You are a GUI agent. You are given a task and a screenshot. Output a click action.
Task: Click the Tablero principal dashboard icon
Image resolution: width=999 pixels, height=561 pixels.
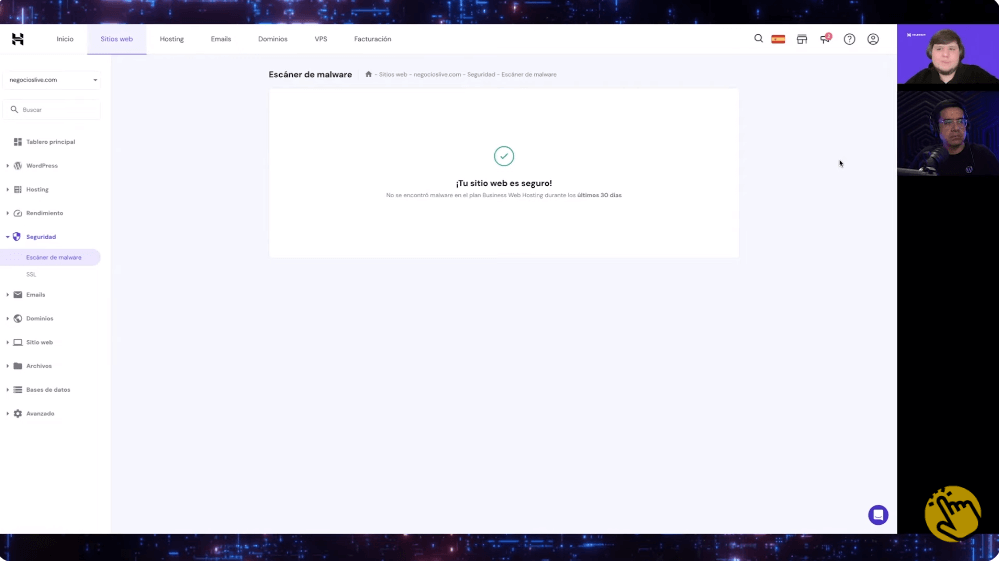(18, 142)
